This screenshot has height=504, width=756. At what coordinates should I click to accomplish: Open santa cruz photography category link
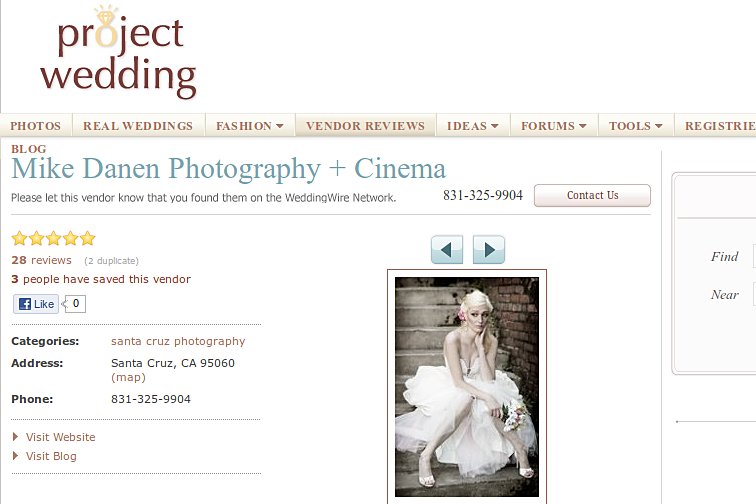(178, 341)
